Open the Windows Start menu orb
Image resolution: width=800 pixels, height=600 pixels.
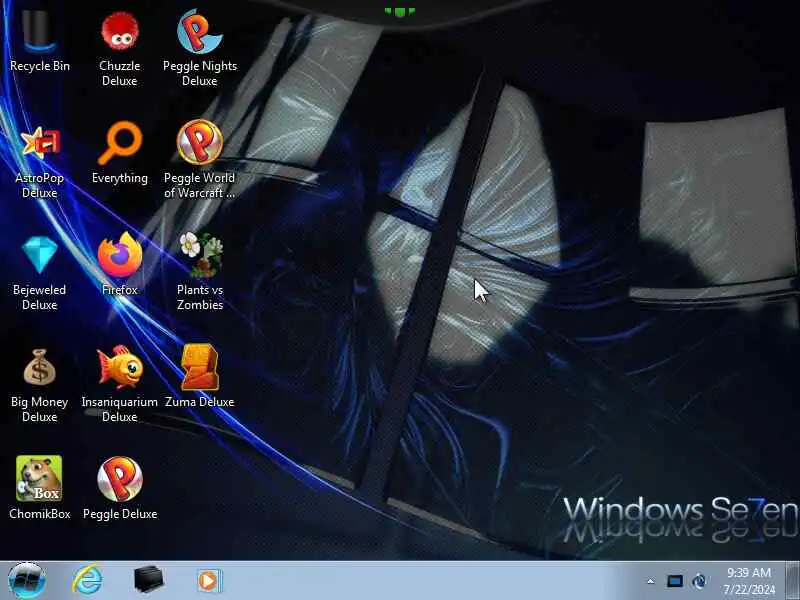click(27, 581)
